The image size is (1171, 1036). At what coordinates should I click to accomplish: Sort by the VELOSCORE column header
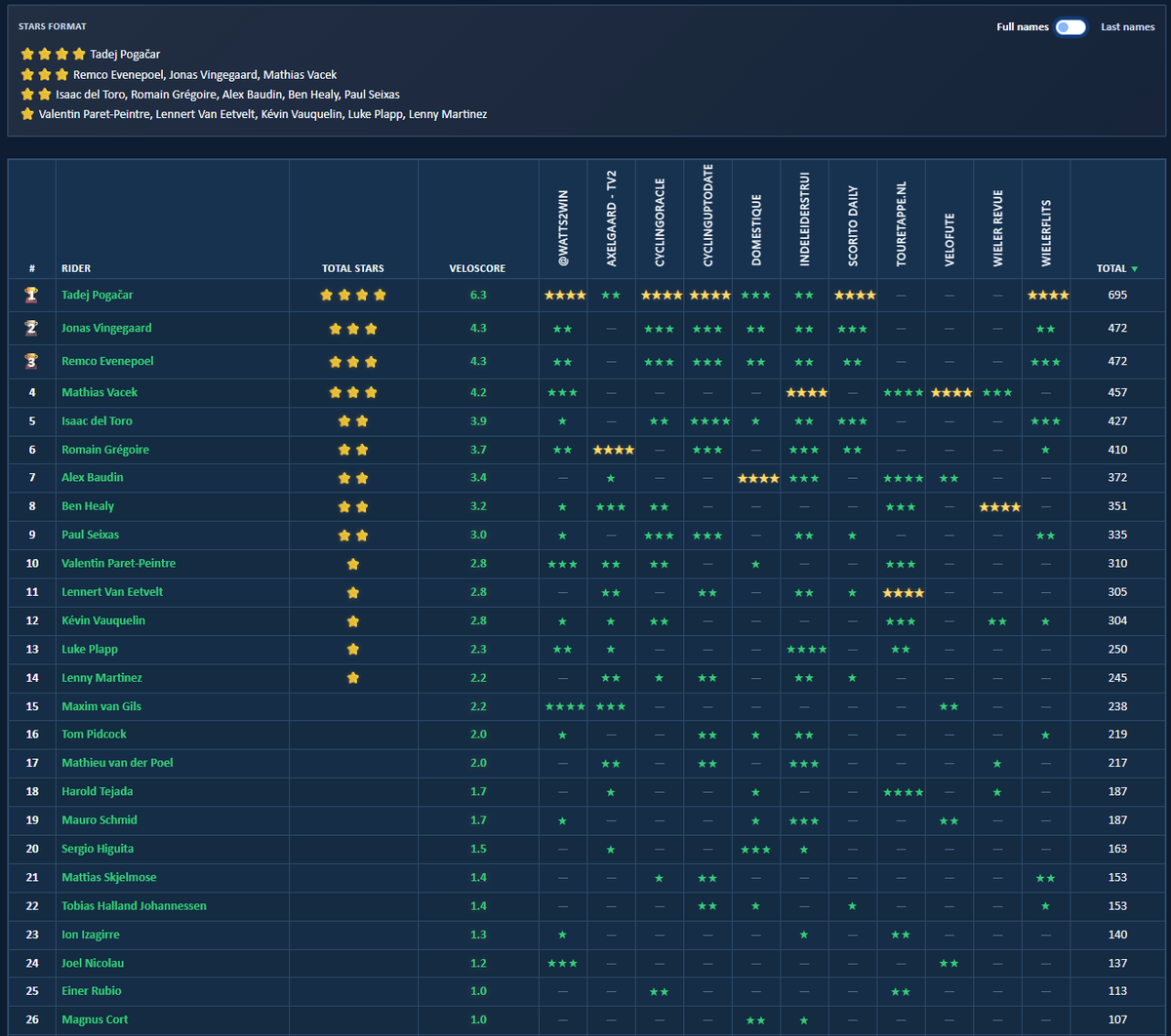(478, 268)
